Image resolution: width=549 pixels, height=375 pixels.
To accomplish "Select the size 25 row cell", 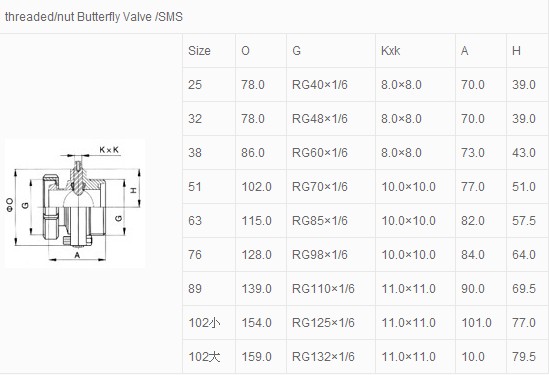I will click(x=209, y=85).
